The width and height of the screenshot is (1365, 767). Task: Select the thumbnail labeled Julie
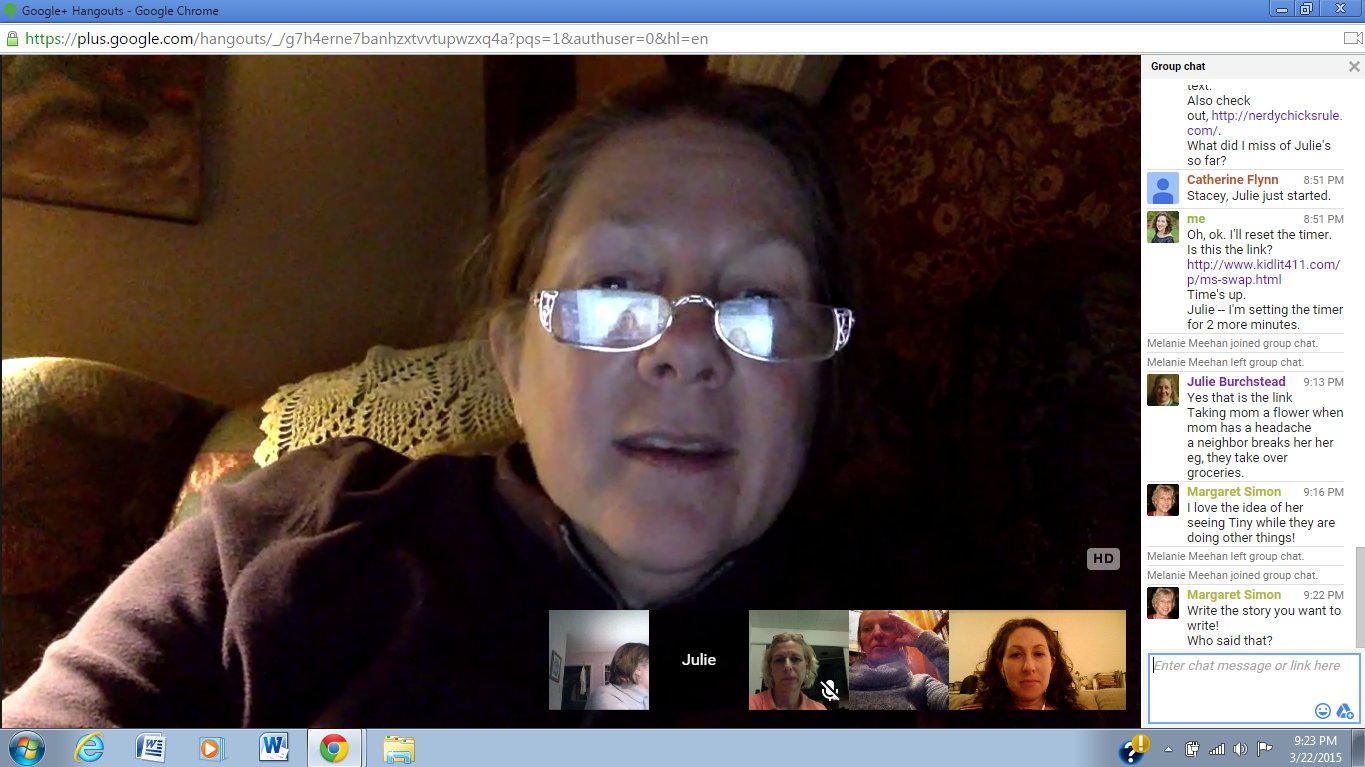coord(699,660)
